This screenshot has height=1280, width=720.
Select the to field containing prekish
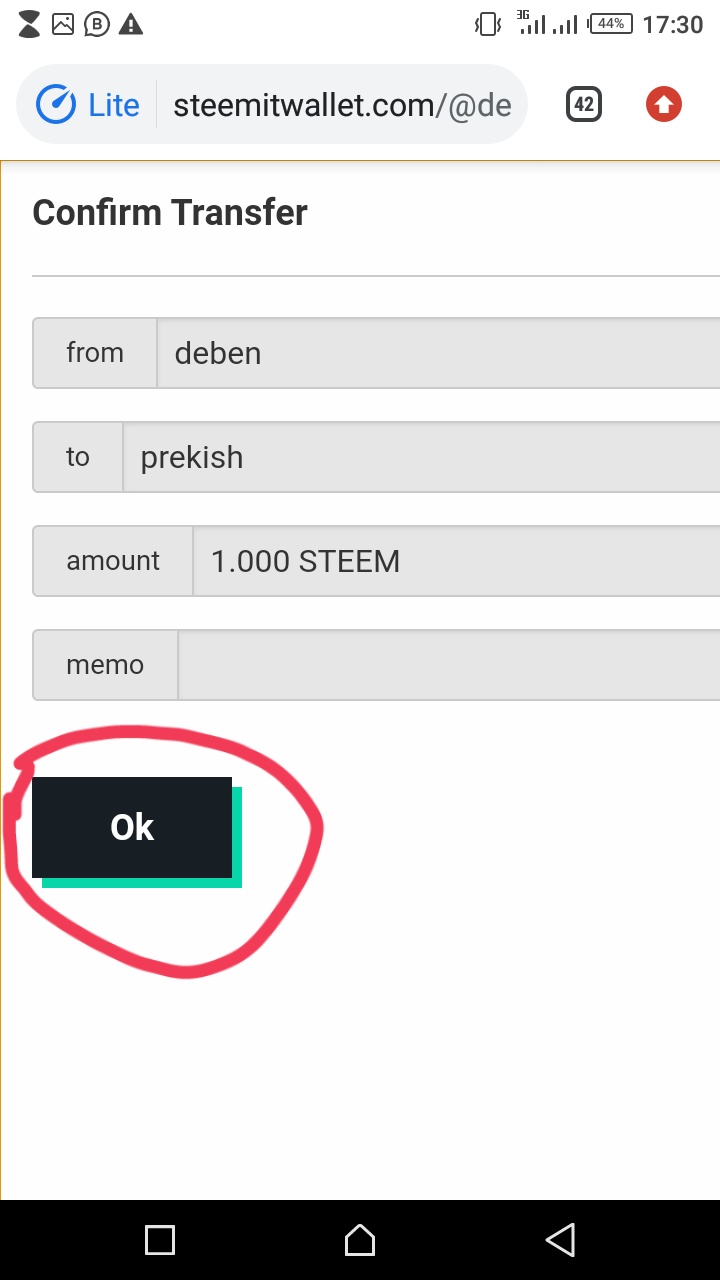(420, 457)
